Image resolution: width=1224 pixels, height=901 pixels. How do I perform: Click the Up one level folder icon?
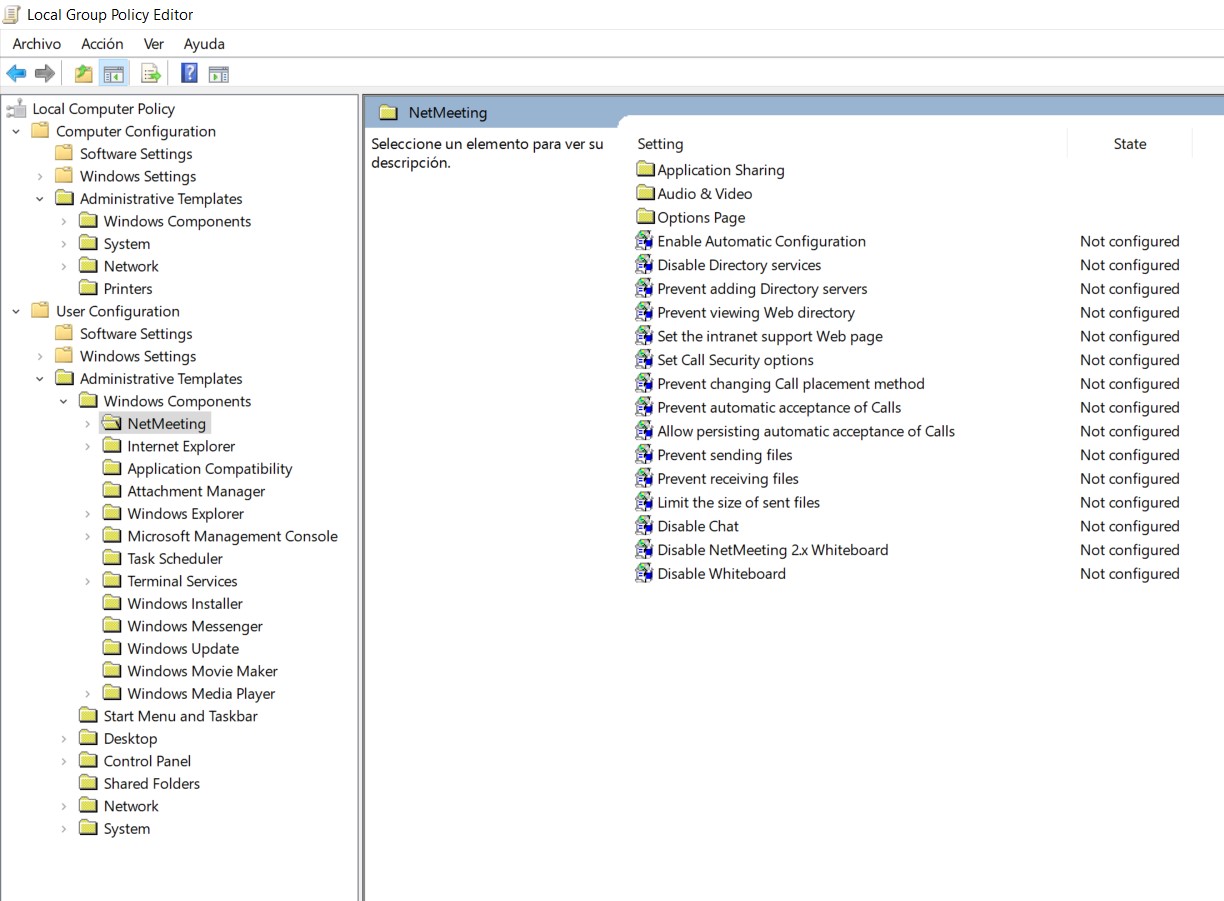pos(84,73)
